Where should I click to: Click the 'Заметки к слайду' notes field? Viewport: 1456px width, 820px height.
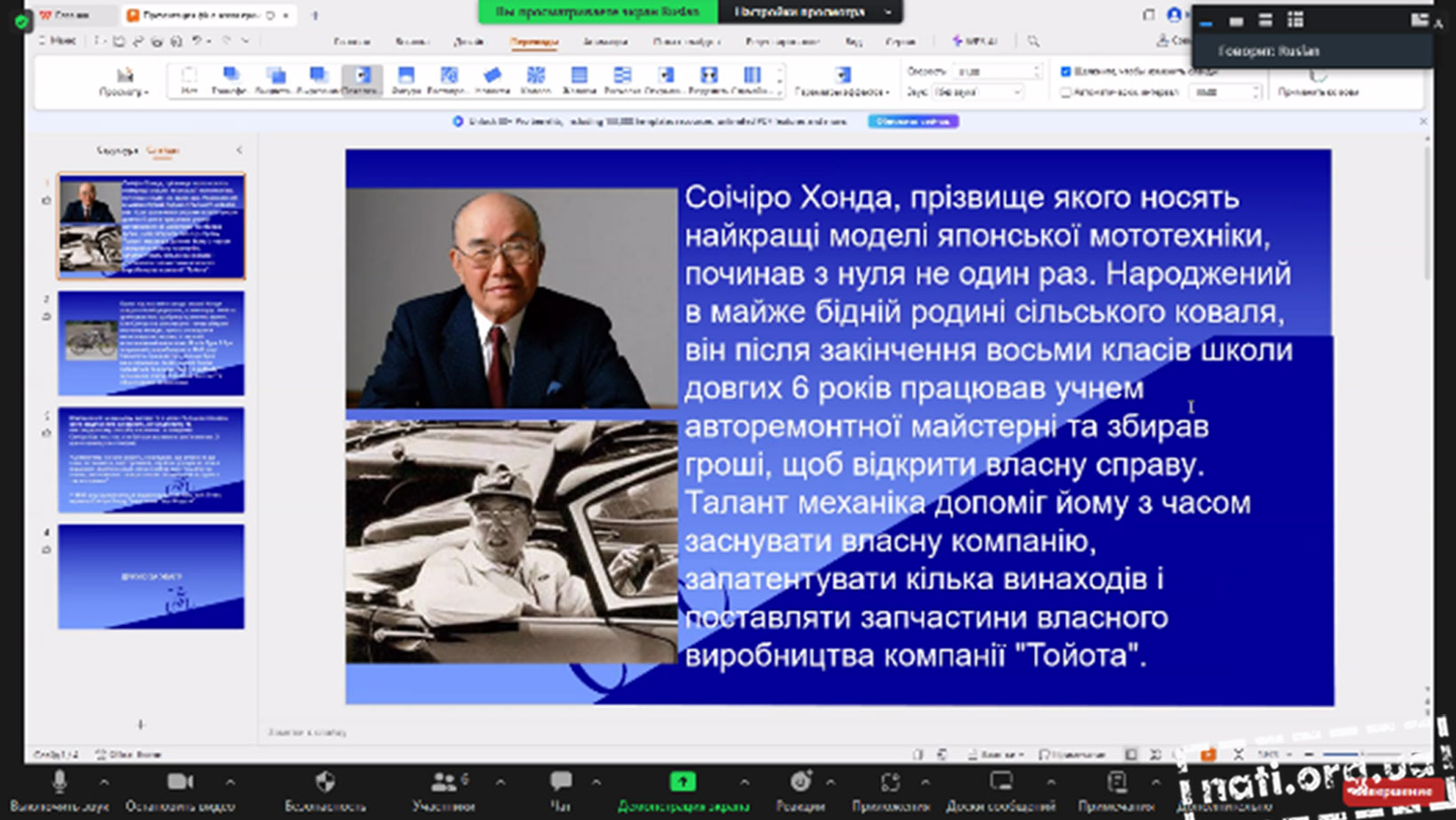click(307, 733)
